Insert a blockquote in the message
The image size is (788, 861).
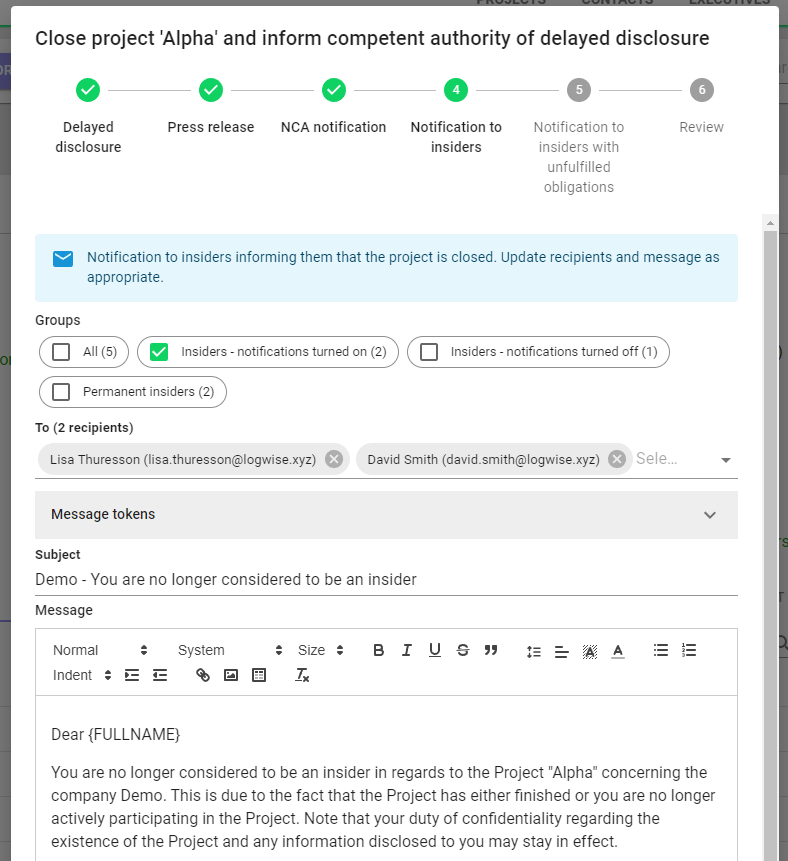pos(491,650)
